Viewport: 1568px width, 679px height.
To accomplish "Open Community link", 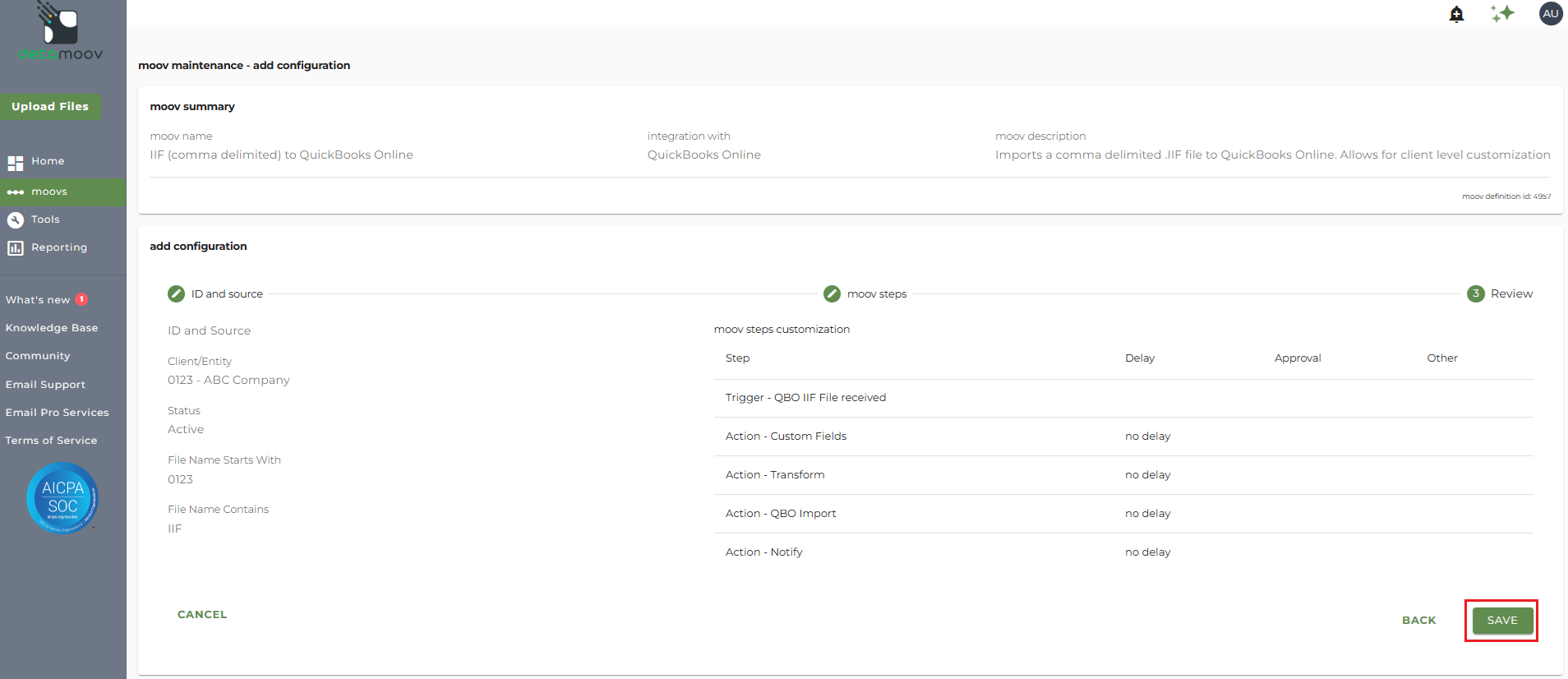I will [x=38, y=356].
